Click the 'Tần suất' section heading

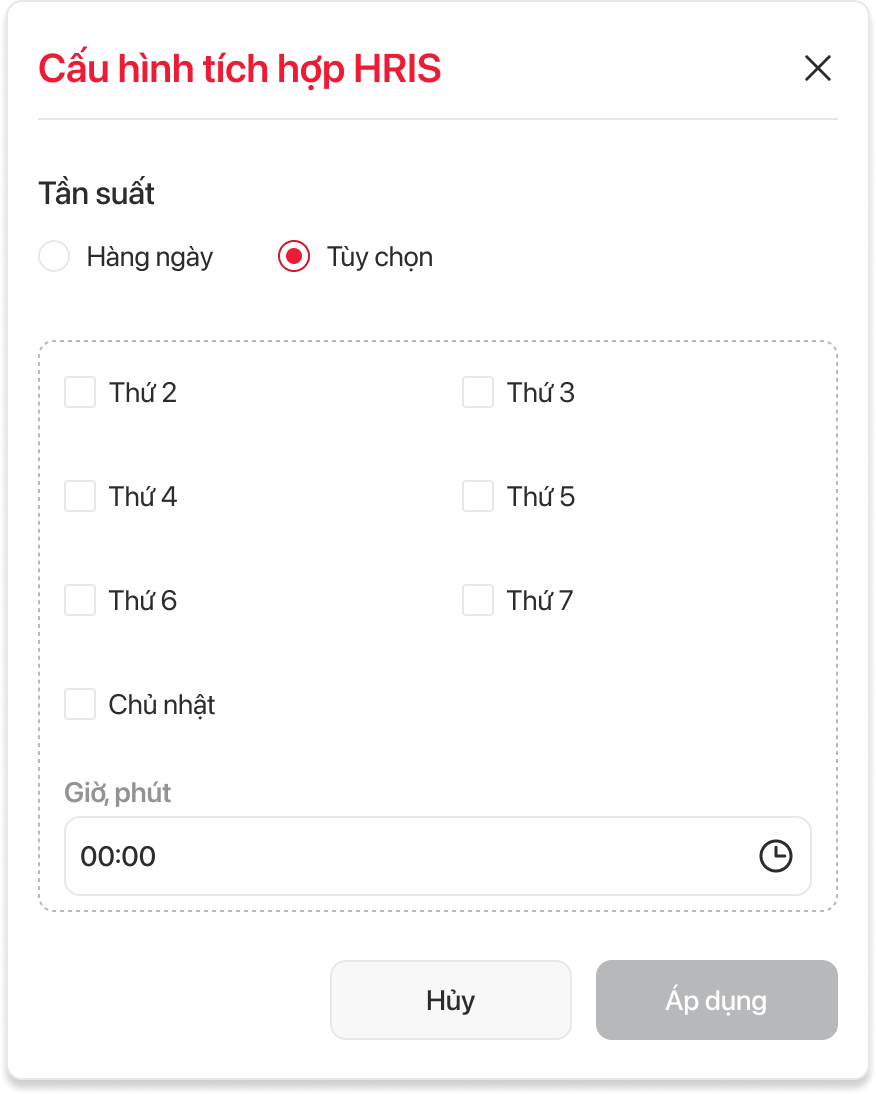click(96, 193)
